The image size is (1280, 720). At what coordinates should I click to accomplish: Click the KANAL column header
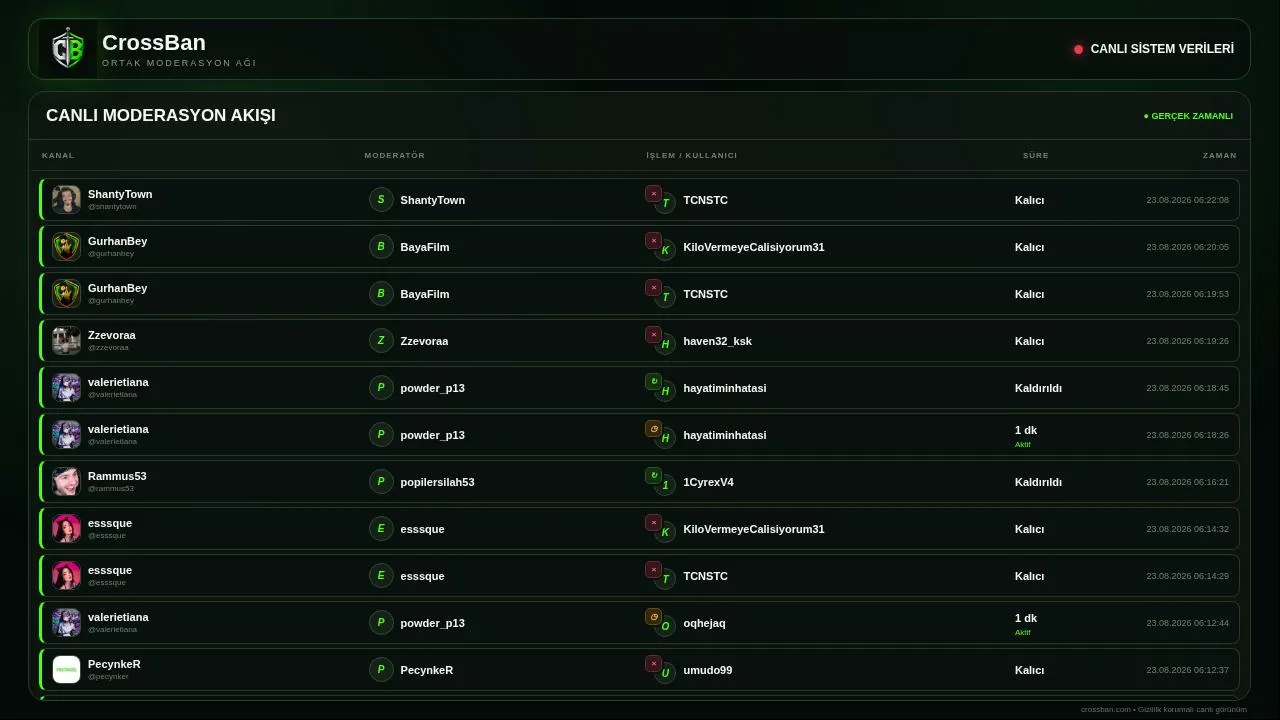[x=58, y=155]
